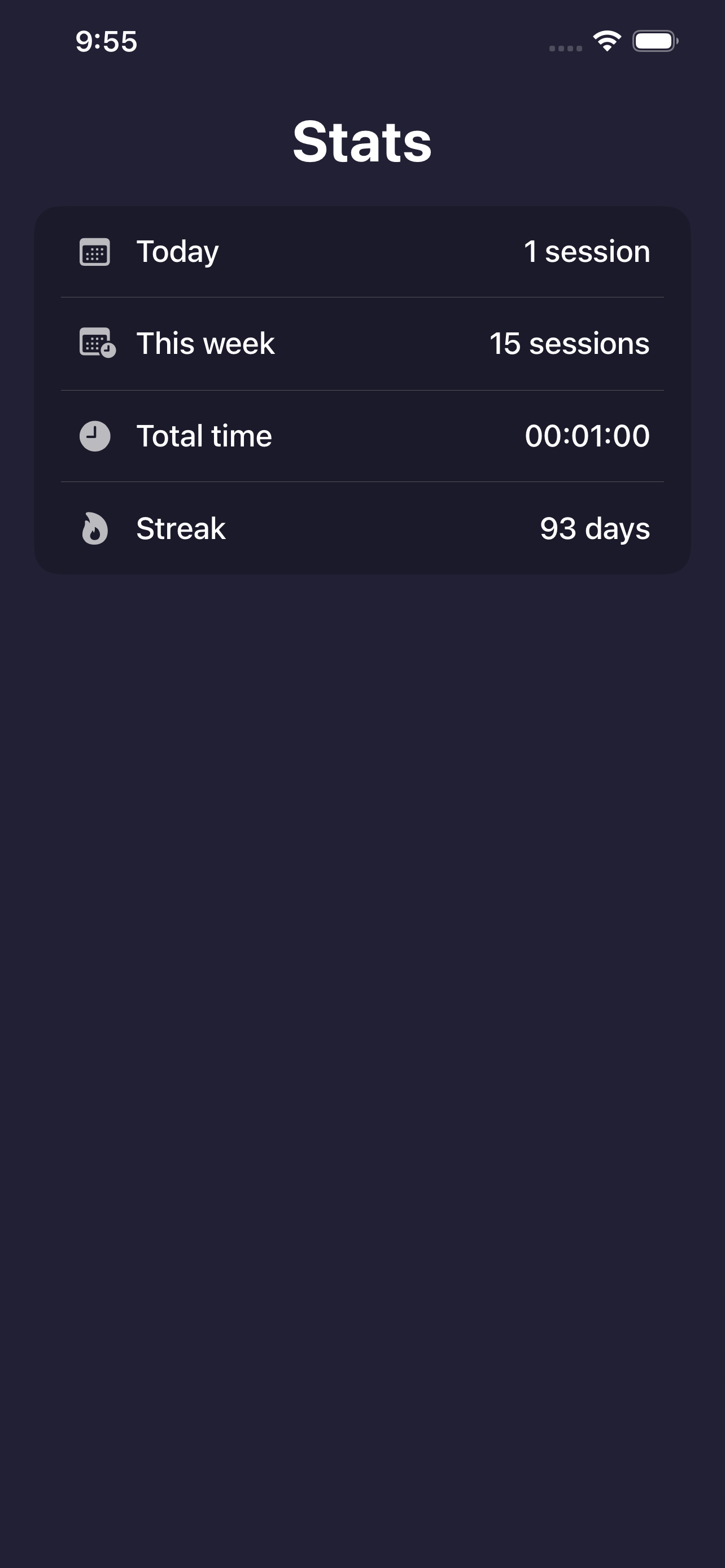
Task: Click the battery indicator icon
Action: (654, 41)
